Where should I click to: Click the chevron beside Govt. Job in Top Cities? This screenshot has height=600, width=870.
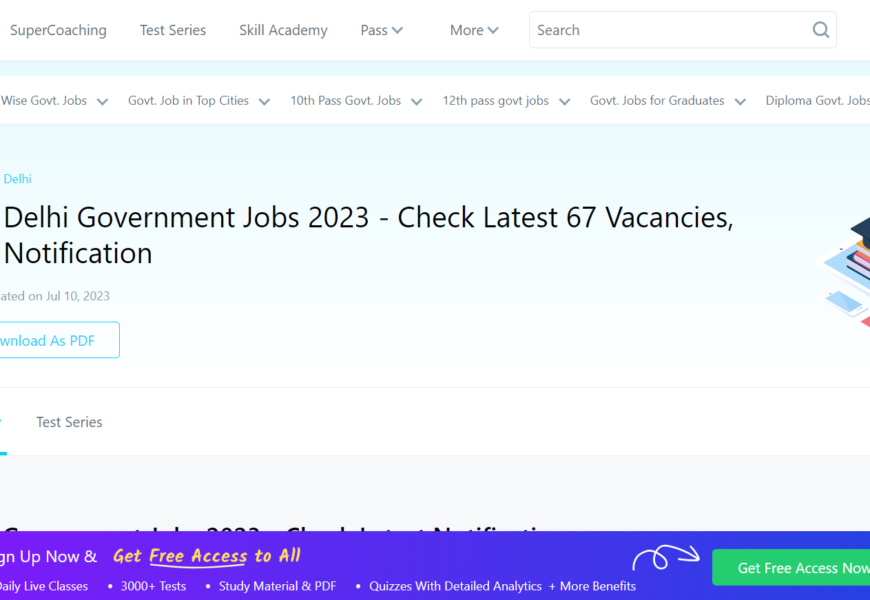coord(264,102)
